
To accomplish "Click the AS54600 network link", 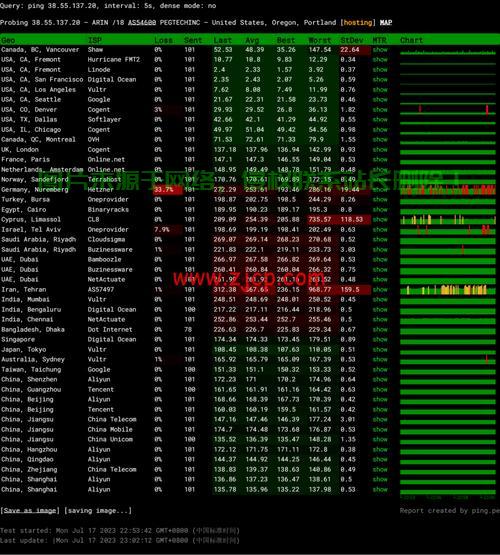I will click(142, 22).
